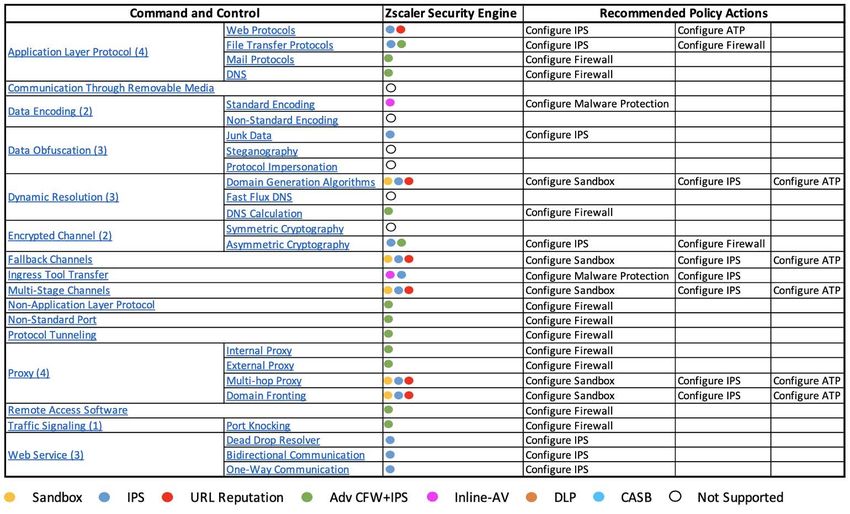The image size is (850, 514).
Task: Click the Data Encoding (2) link
Action: tap(50, 111)
